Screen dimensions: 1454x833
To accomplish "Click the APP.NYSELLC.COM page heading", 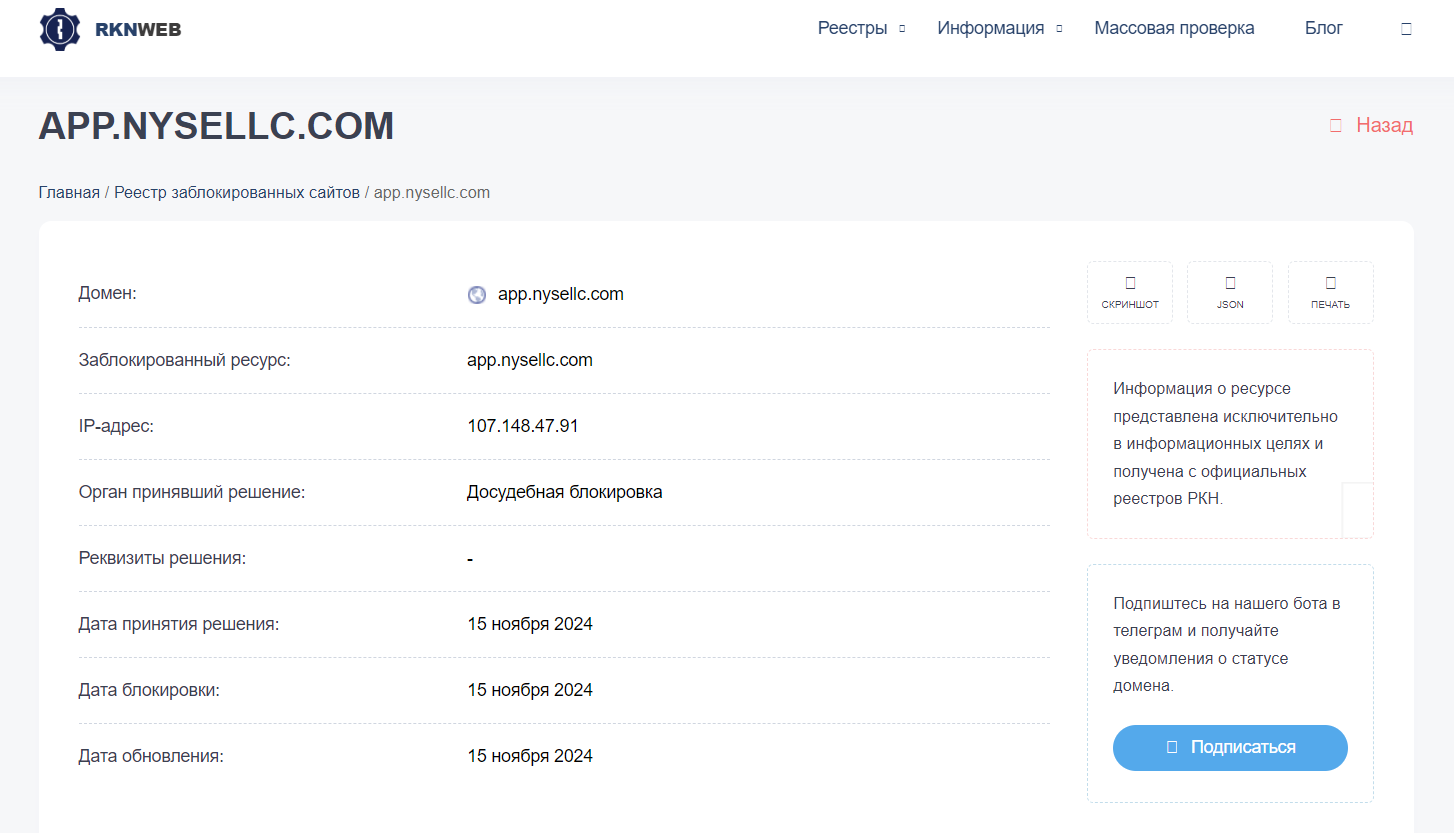I will tap(216, 126).
